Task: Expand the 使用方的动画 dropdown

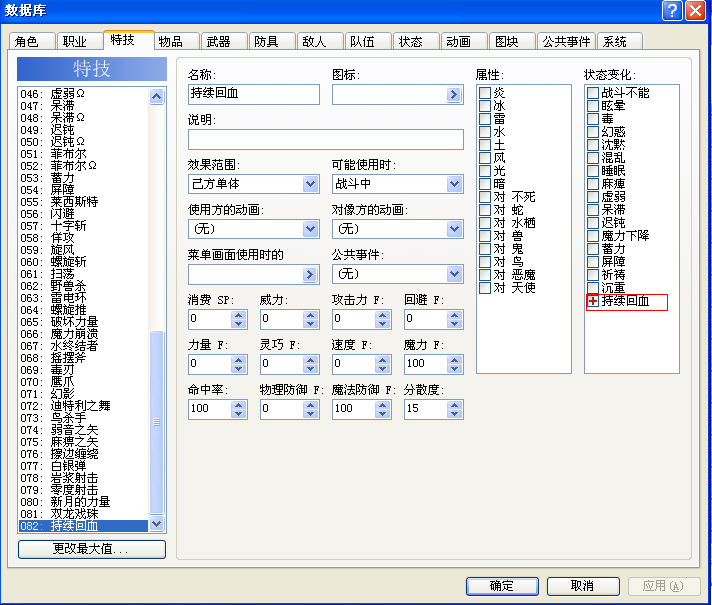Action: tap(310, 229)
